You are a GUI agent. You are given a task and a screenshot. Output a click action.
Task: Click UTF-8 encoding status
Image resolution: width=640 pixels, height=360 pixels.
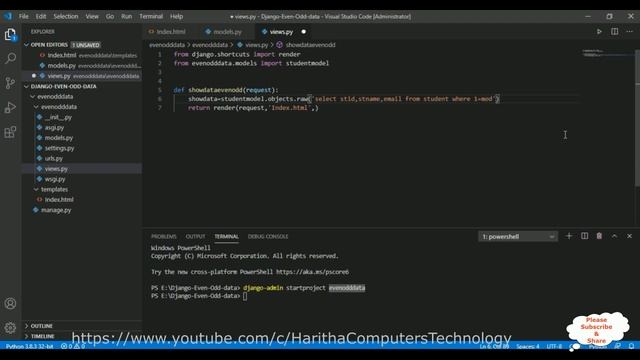coord(554,346)
